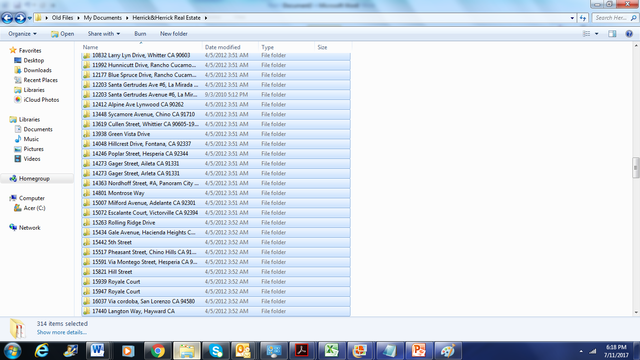The height and width of the screenshot is (360, 640).
Task: Create a New folder
Action: point(173,34)
